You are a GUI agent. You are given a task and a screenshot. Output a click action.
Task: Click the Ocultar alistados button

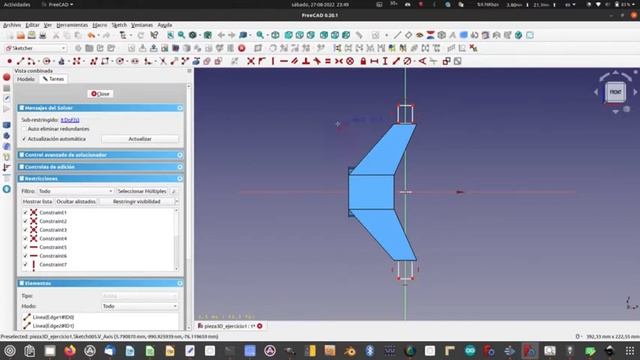click(x=76, y=202)
